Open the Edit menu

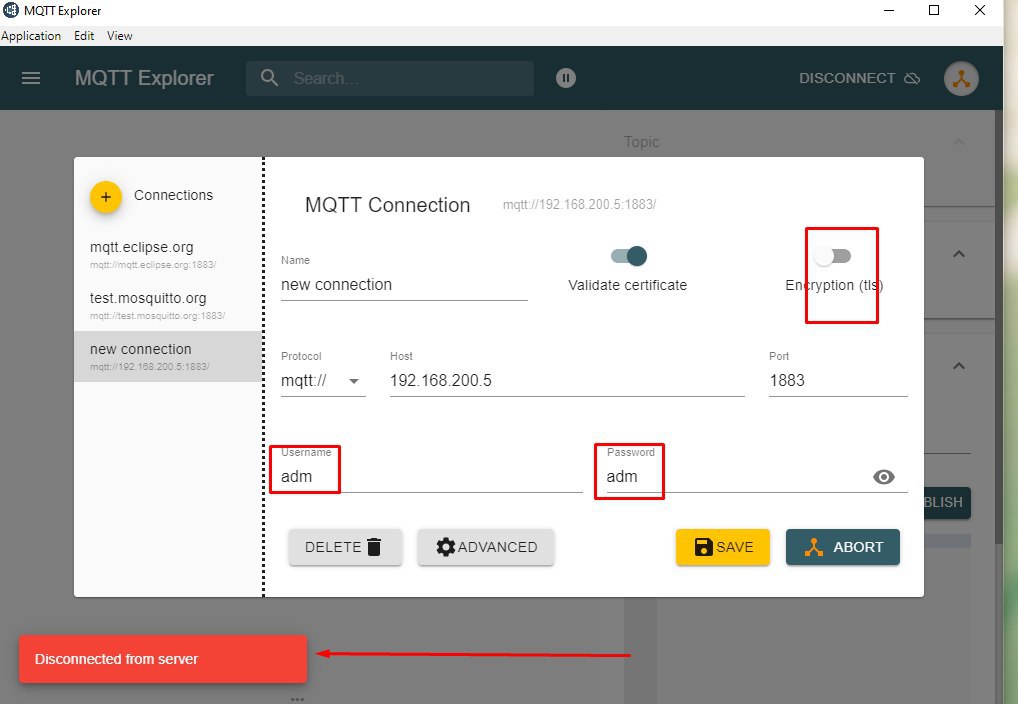coord(84,36)
